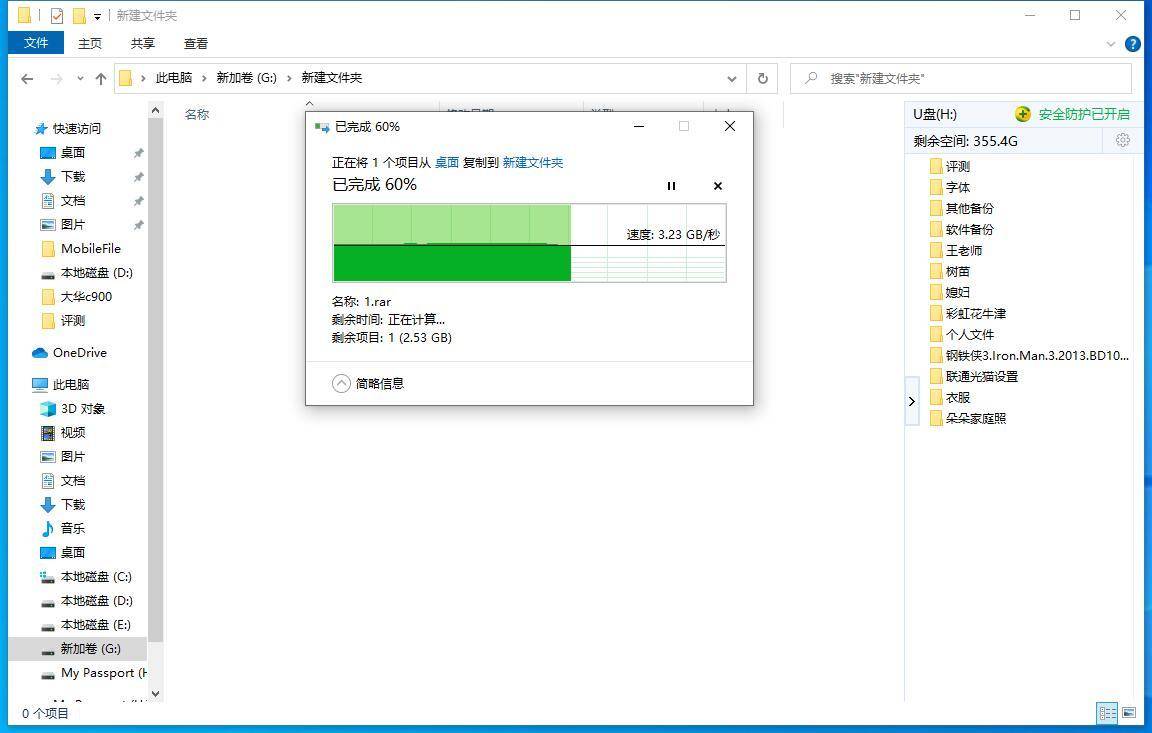The width and height of the screenshot is (1152, 733).
Task: Open the quick access toolbar dropdown arrow
Action: 96,15
